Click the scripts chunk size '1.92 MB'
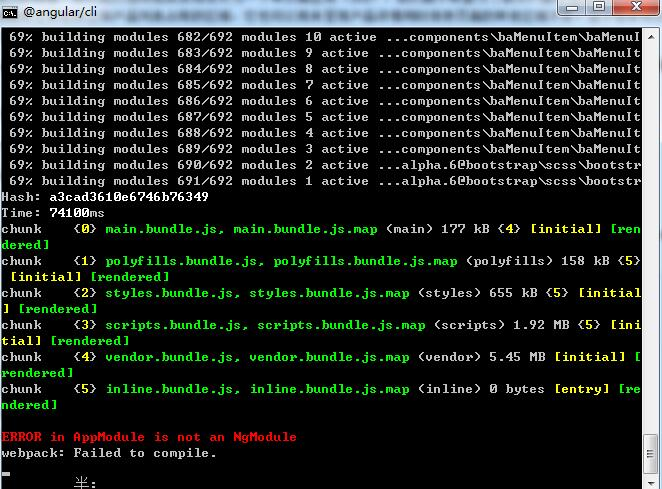 tap(541, 325)
